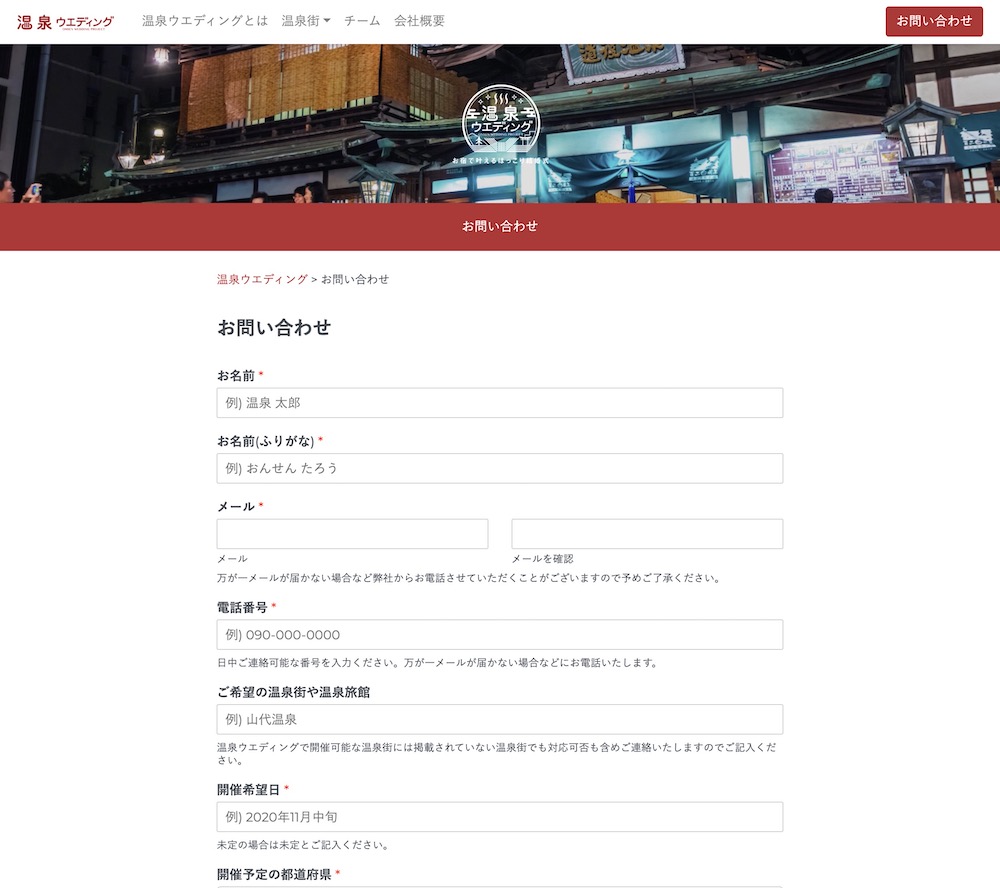Focus the お名前 input field
Viewport: 1000px width, 888px height.
(499, 403)
